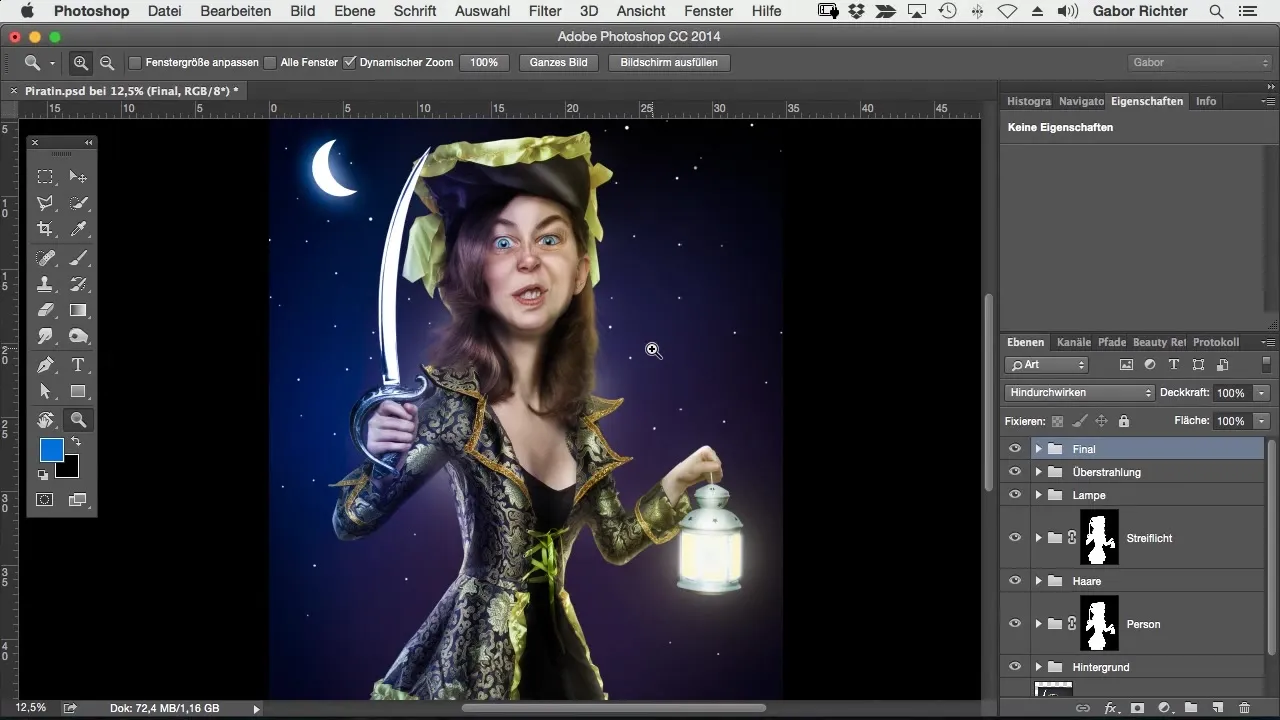This screenshot has width=1280, height=720.
Task: Open the Hindurchwirken blend mode dropdown
Action: coord(1079,393)
